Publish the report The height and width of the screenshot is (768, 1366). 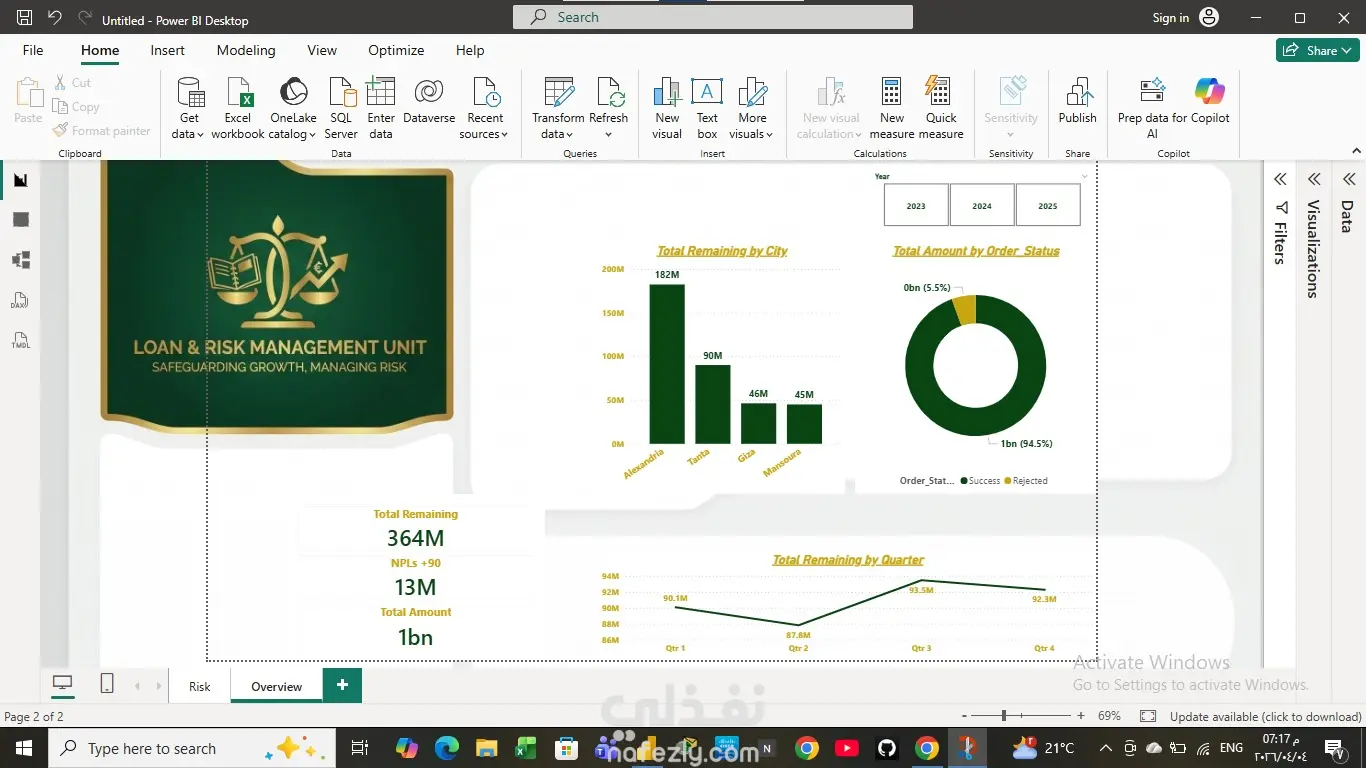[1078, 100]
